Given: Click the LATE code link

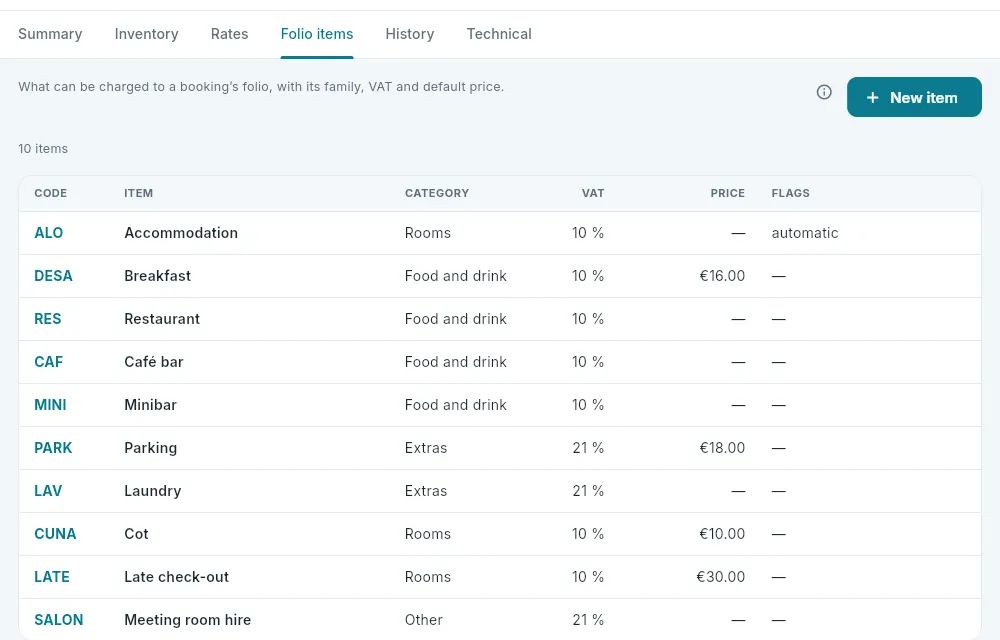Looking at the screenshot, I should [52, 577].
